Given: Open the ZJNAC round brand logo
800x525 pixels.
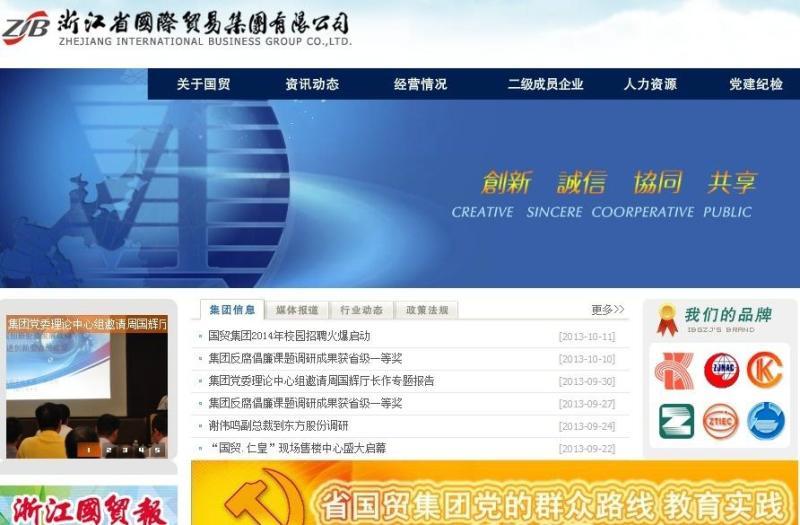Looking at the screenshot, I should (721, 370).
